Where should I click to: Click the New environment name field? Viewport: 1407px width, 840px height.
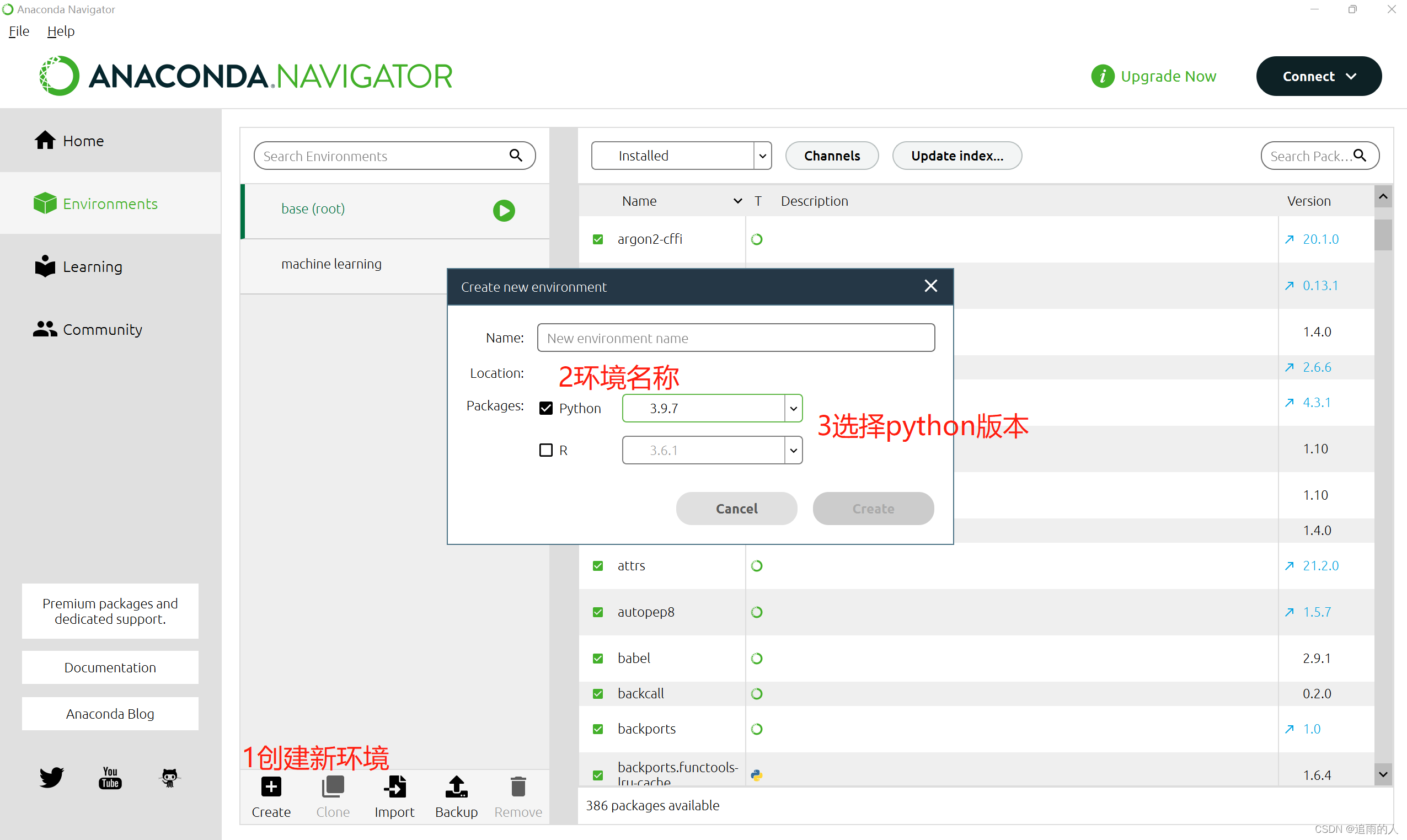tap(735, 338)
